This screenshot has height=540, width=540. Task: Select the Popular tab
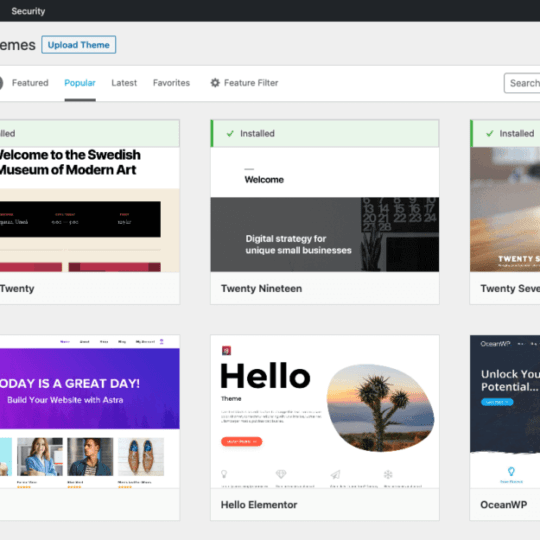point(80,83)
